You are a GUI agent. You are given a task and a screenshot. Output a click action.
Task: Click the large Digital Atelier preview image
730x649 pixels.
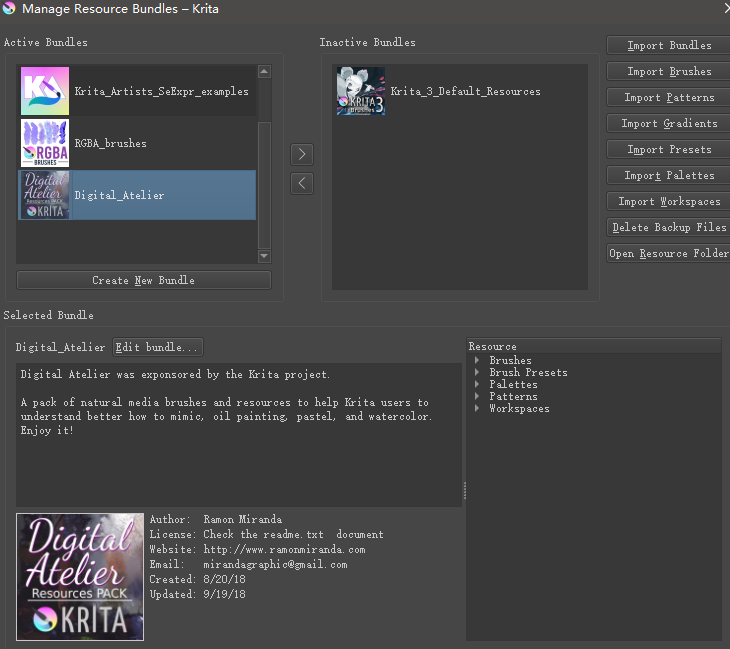pos(80,577)
